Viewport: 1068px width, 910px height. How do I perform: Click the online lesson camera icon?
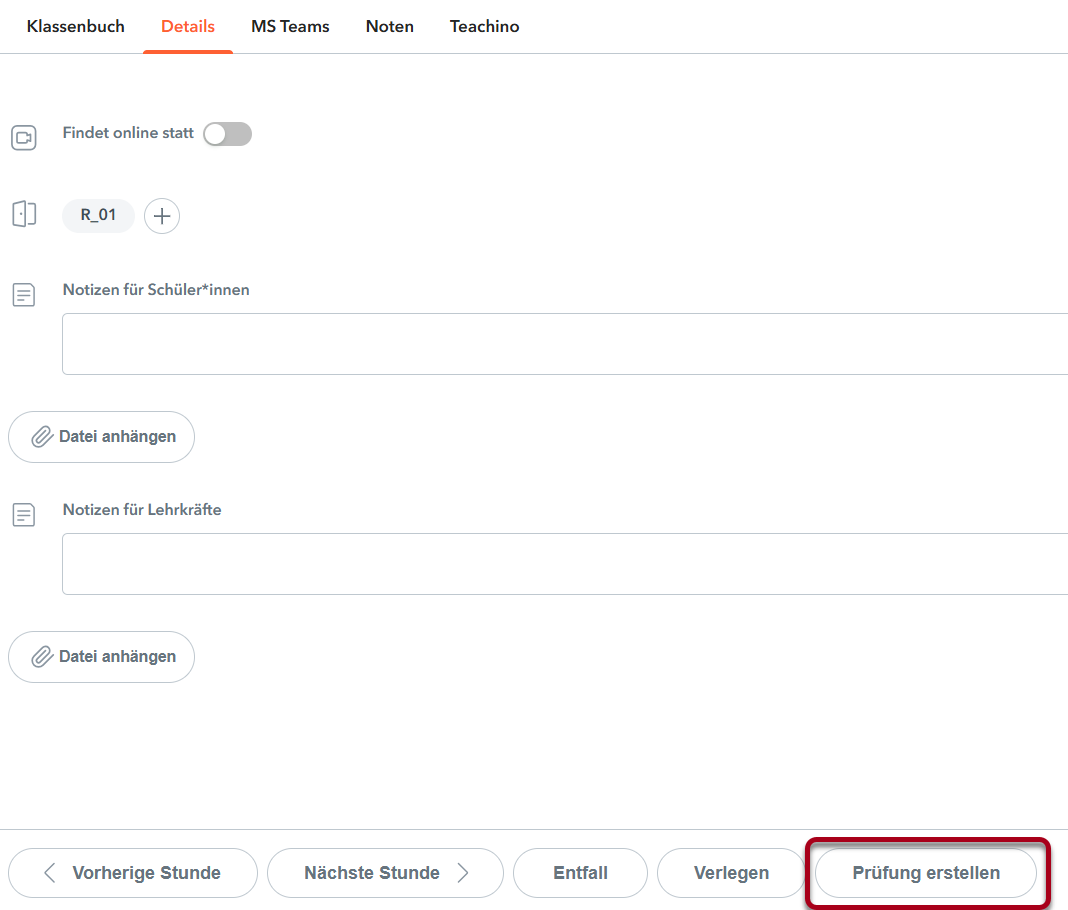coord(23,138)
